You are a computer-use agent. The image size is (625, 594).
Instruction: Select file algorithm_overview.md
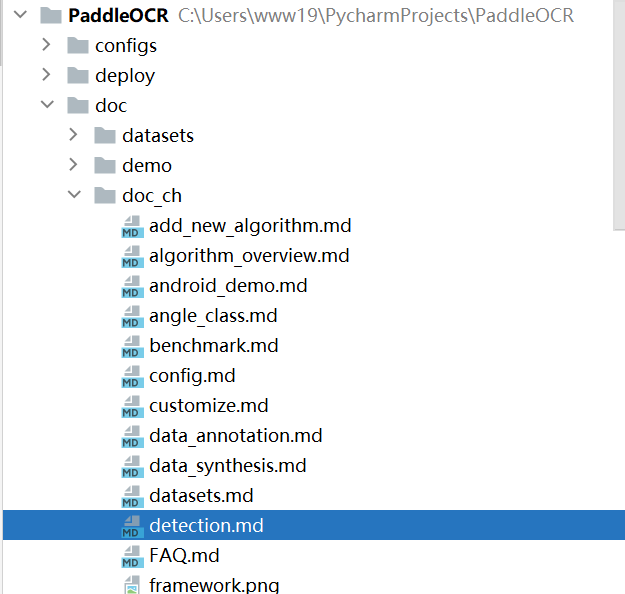249,256
